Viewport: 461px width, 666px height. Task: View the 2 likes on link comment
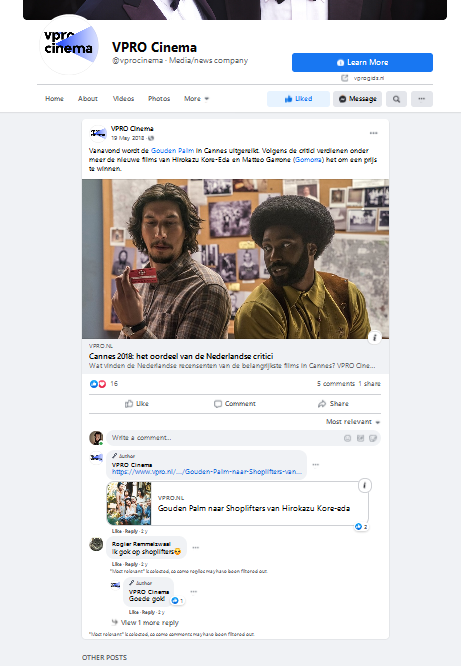361,527
